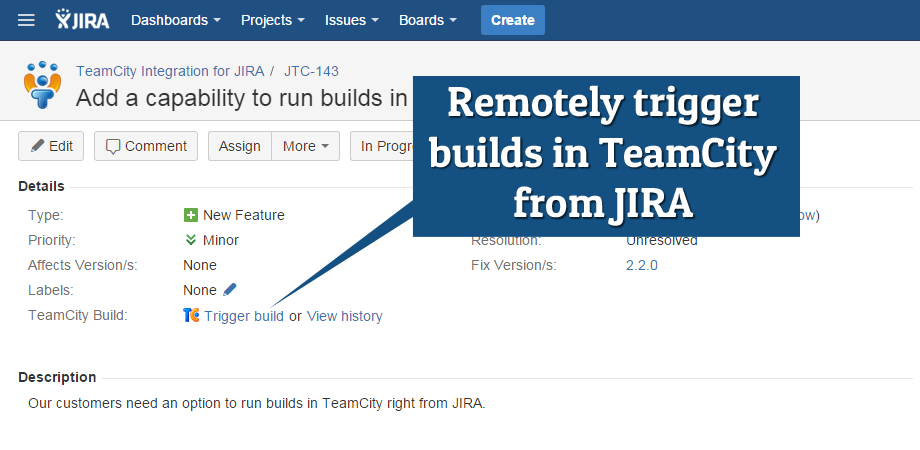The width and height of the screenshot is (920, 450).
Task: Click the Edit issue button
Action: 51,146
